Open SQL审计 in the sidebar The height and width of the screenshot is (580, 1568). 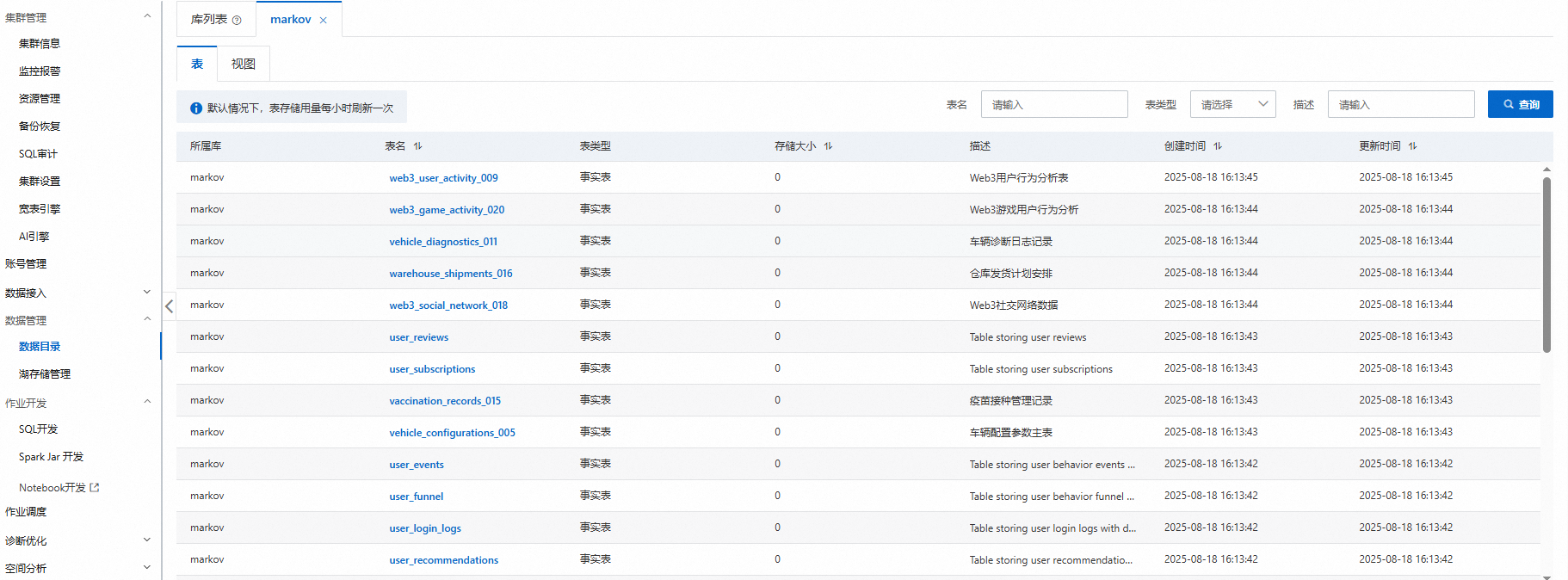pos(38,154)
